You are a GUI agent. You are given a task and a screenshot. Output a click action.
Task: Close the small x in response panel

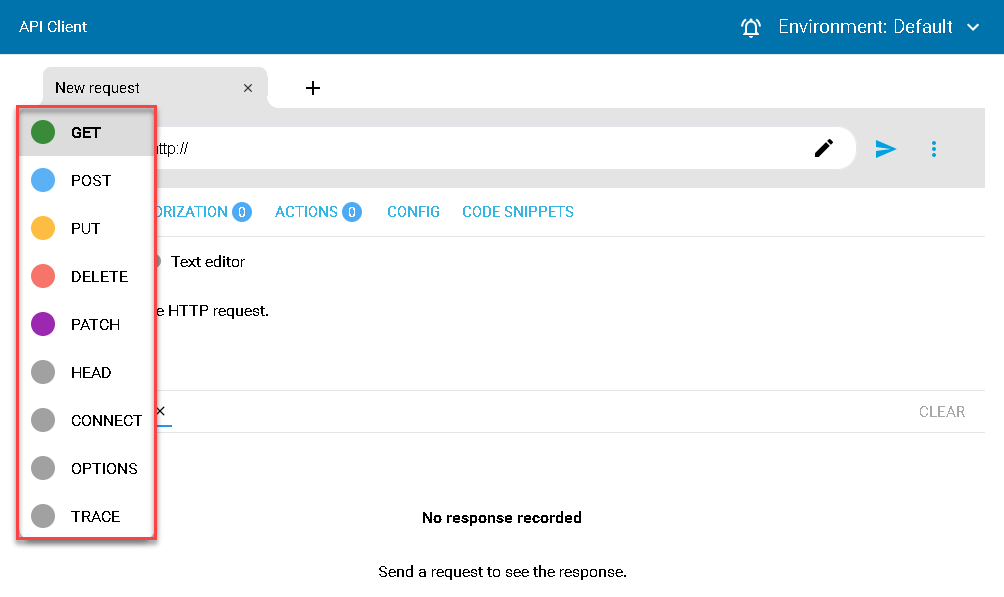pos(161,411)
